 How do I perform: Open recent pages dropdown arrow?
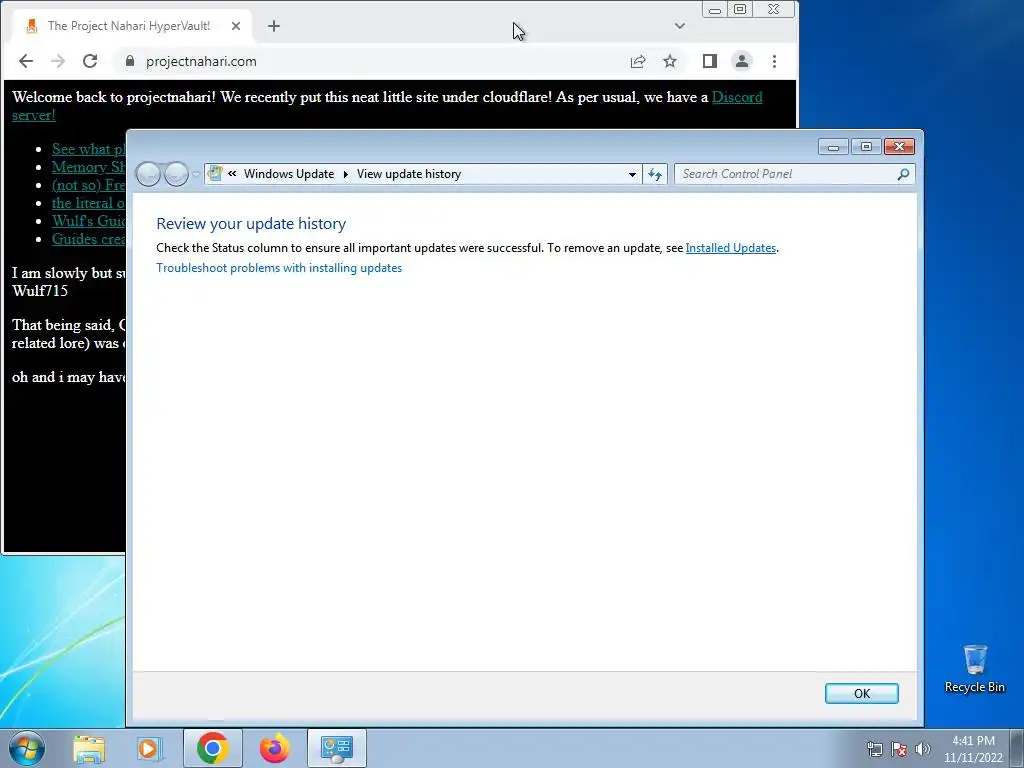click(196, 174)
